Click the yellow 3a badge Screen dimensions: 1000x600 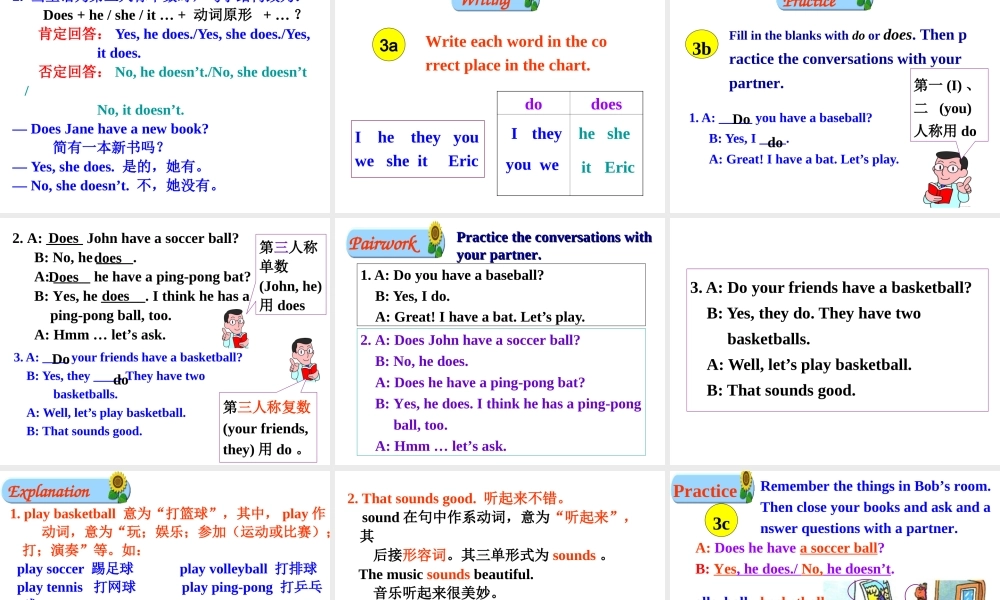coord(388,45)
